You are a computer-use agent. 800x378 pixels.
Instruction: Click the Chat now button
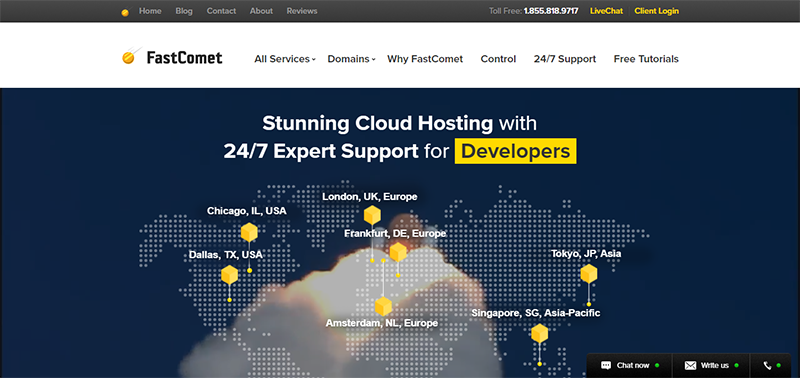pyautogui.click(x=630, y=365)
